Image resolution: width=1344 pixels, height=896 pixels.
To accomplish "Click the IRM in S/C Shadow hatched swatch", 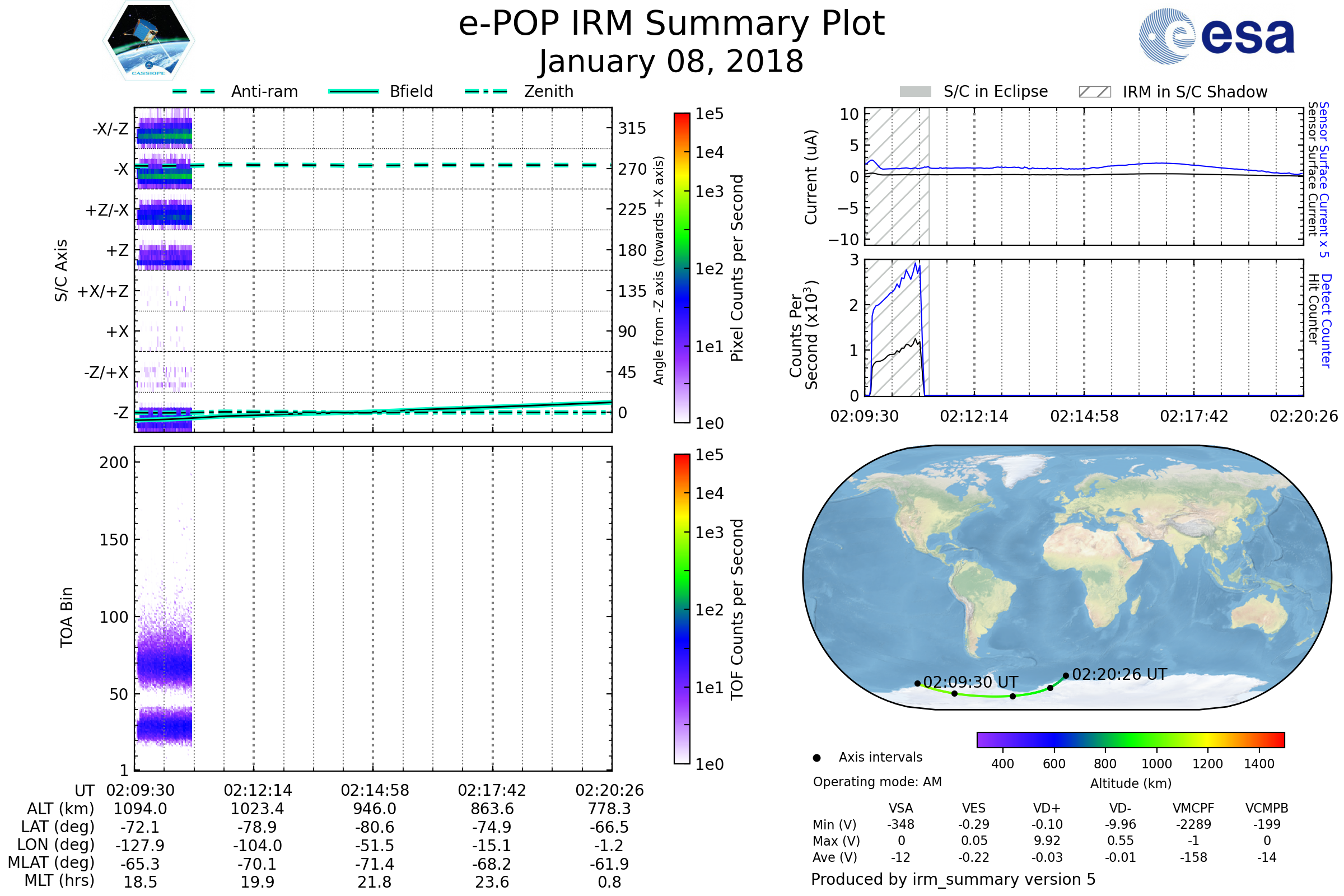I will 1094,92.
